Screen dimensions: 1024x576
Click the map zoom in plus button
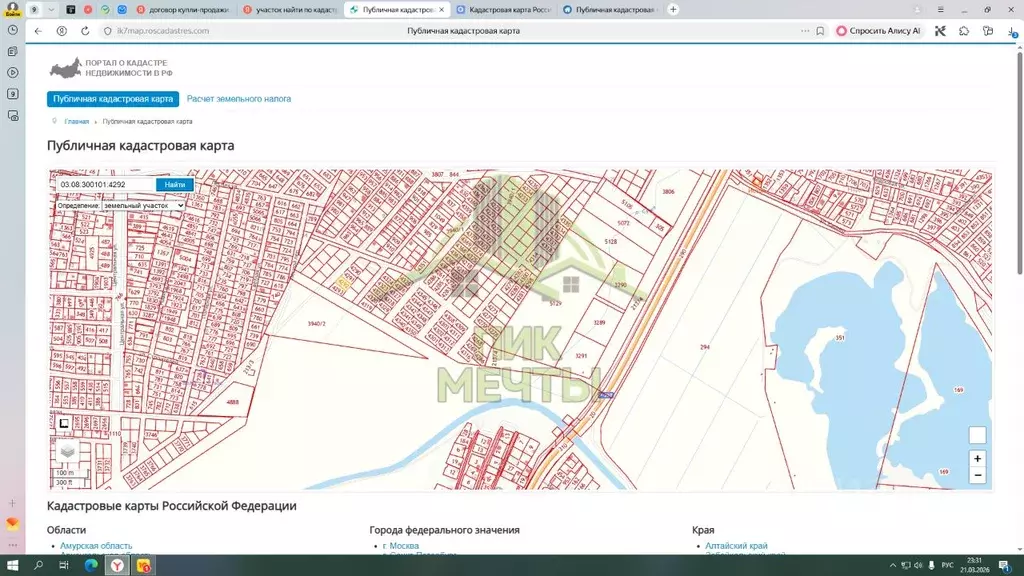(x=977, y=458)
